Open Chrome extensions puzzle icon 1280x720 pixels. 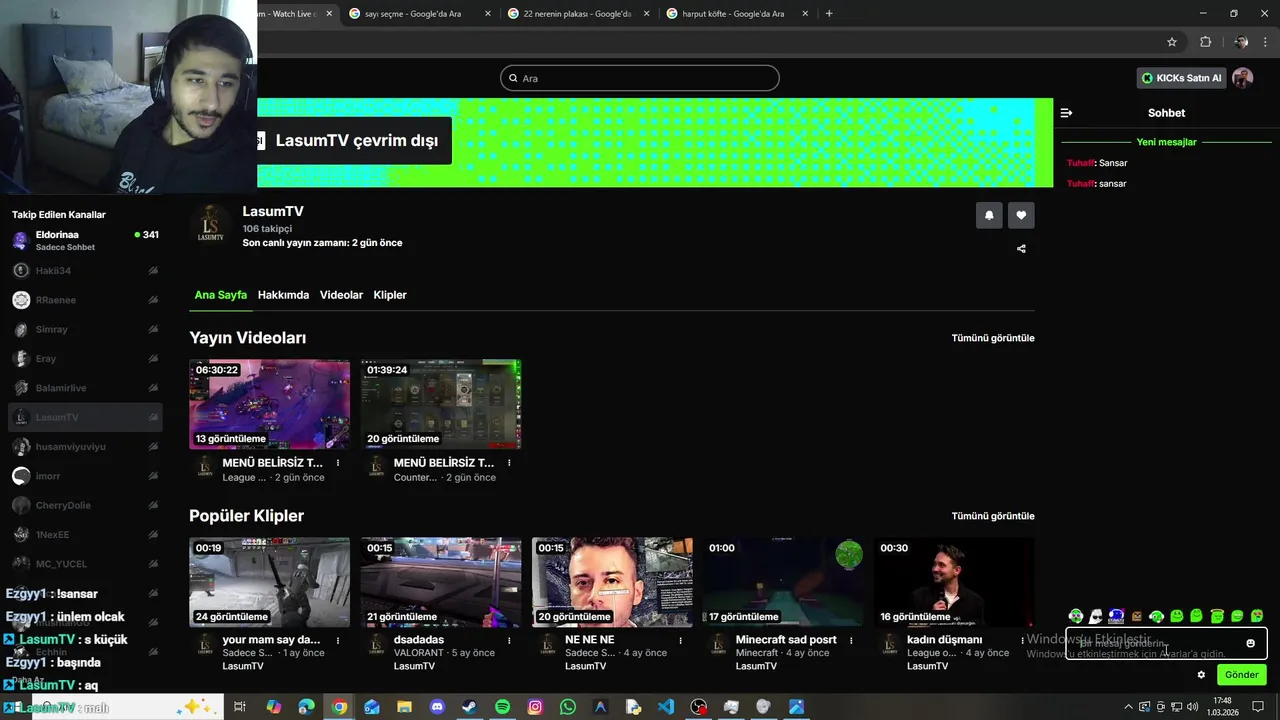[1205, 42]
